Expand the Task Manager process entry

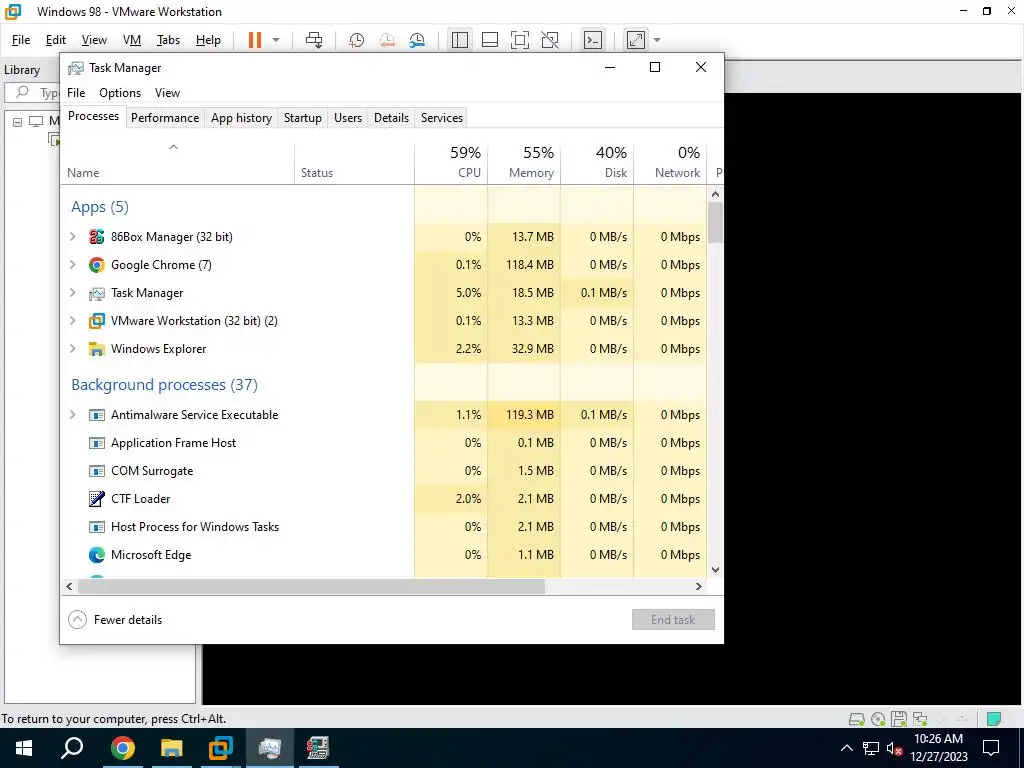tap(73, 293)
